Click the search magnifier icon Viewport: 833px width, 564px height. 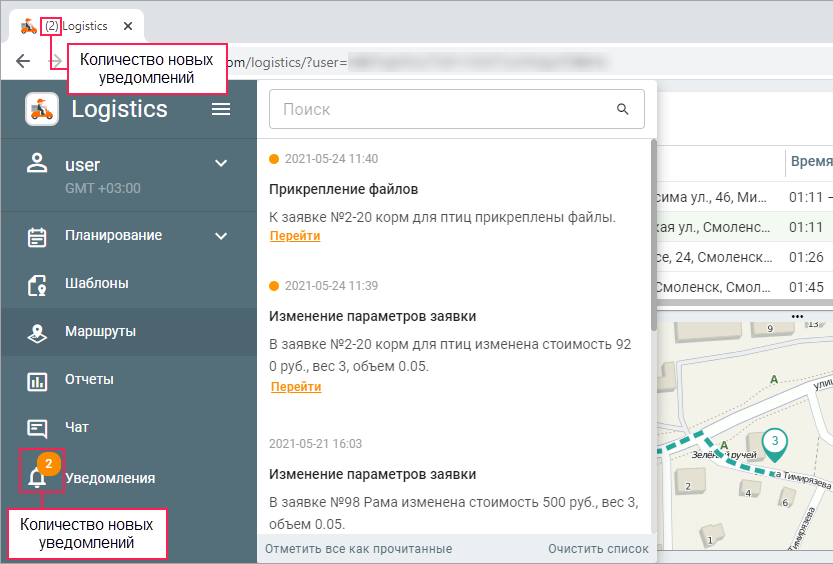point(623,109)
